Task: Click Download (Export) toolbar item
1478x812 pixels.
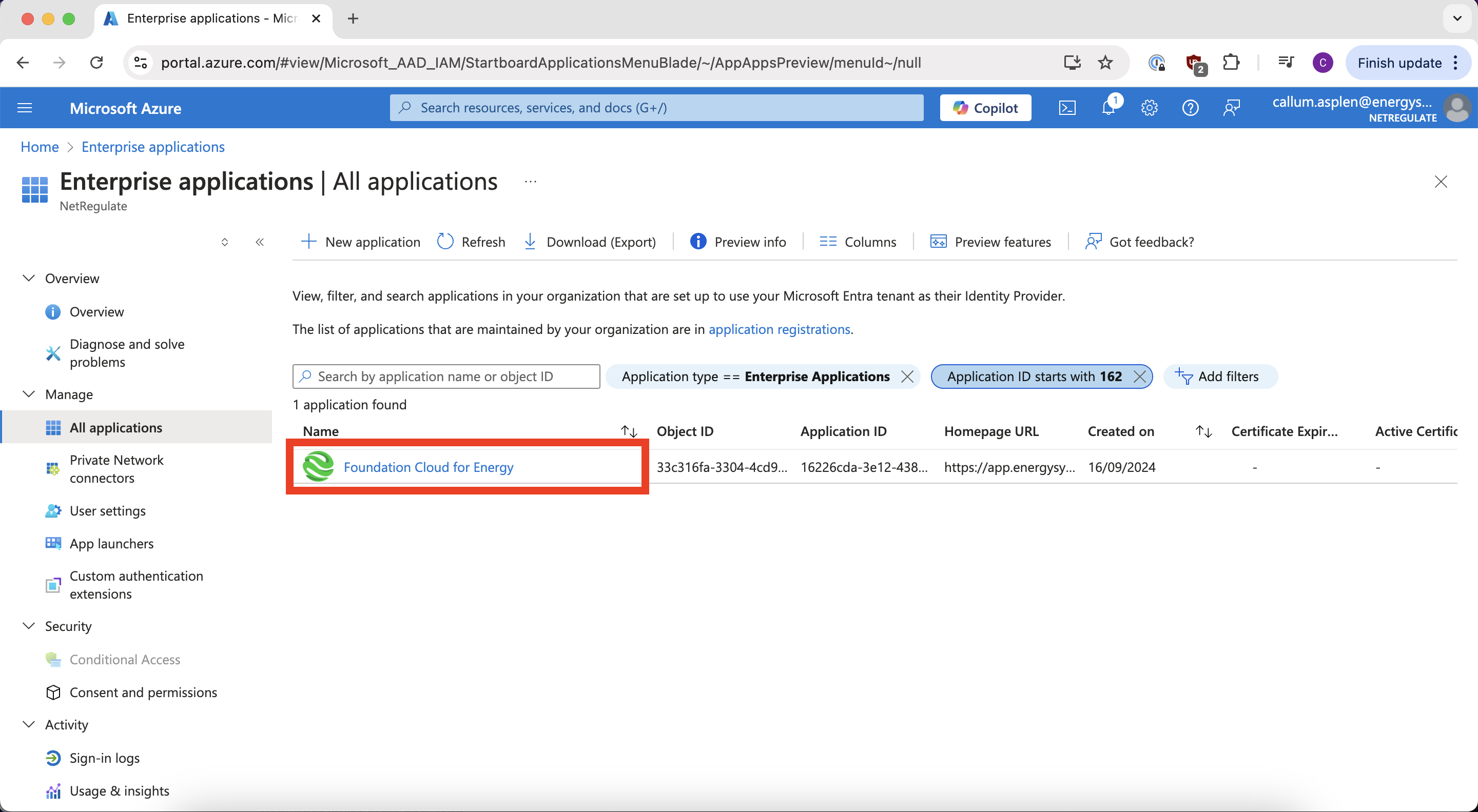Action: click(590, 242)
